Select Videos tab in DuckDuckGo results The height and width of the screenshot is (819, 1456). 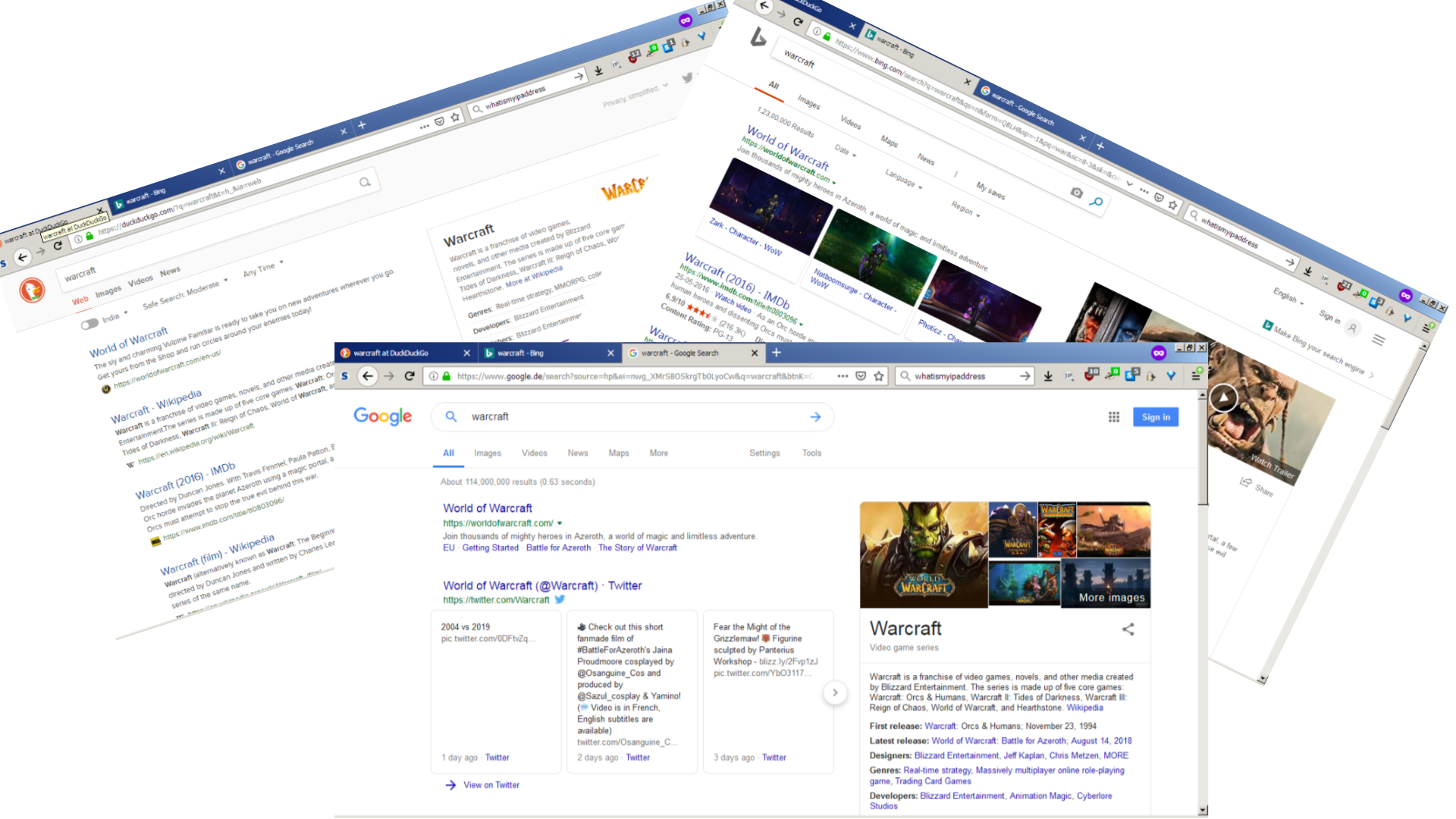pyautogui.click(x=140, y=281)
